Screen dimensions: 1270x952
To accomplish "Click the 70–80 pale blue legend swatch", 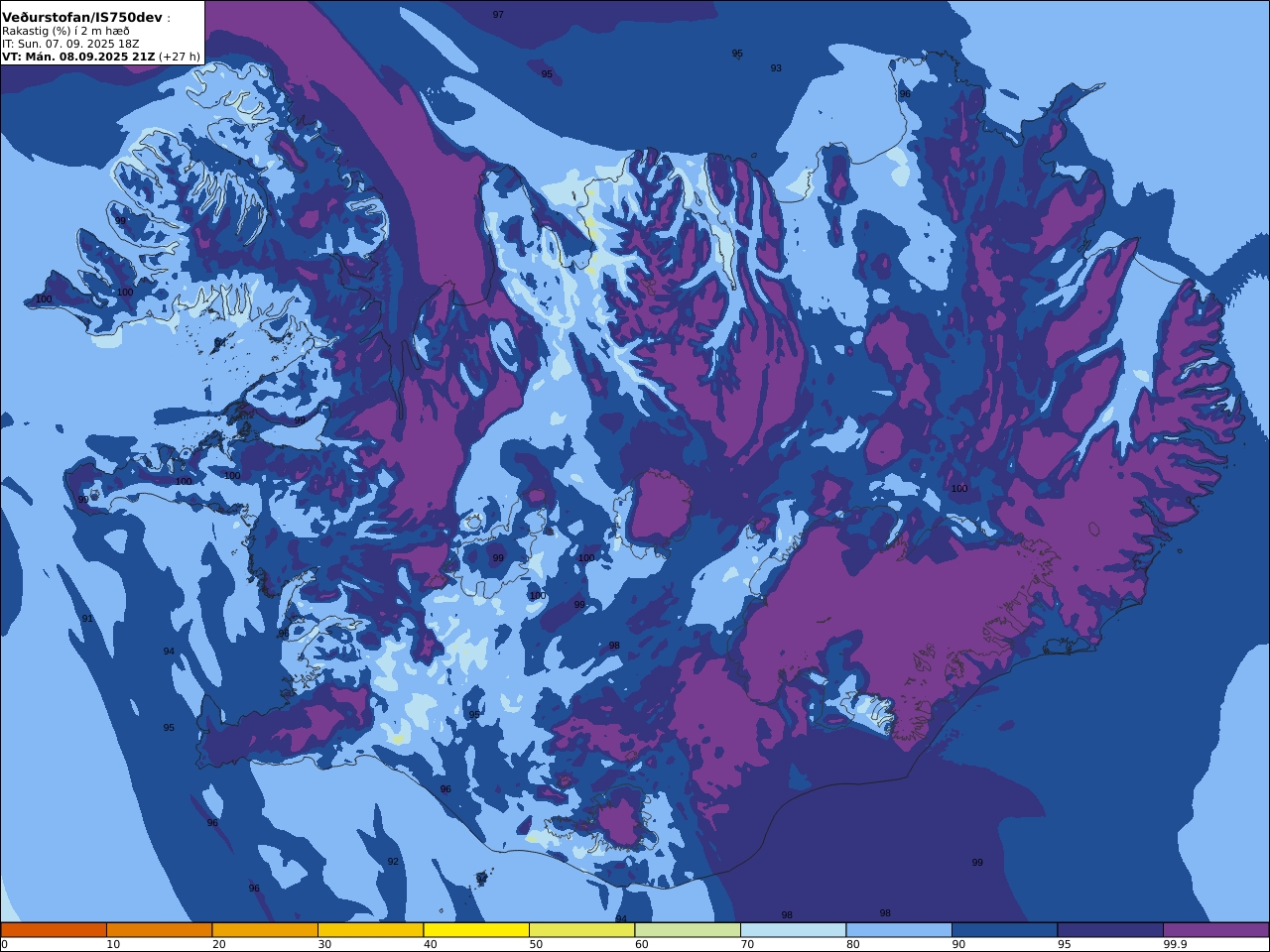I will pyautogui.click(x=793, y=929).
